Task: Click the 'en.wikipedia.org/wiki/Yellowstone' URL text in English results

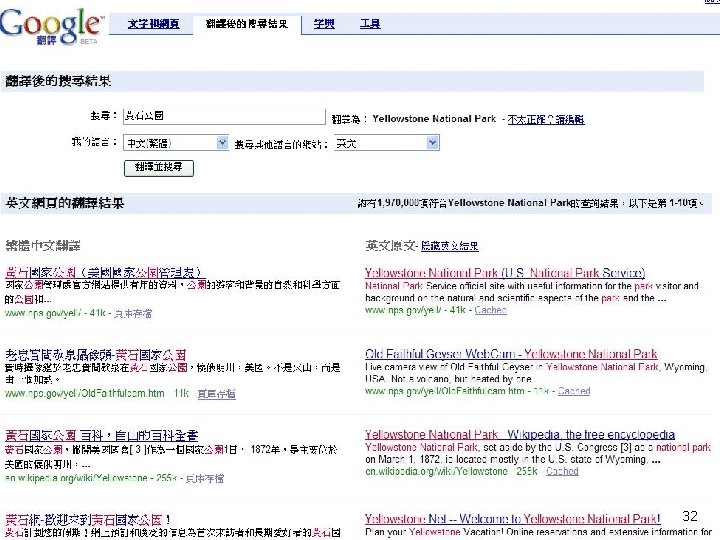Action: 436,471
